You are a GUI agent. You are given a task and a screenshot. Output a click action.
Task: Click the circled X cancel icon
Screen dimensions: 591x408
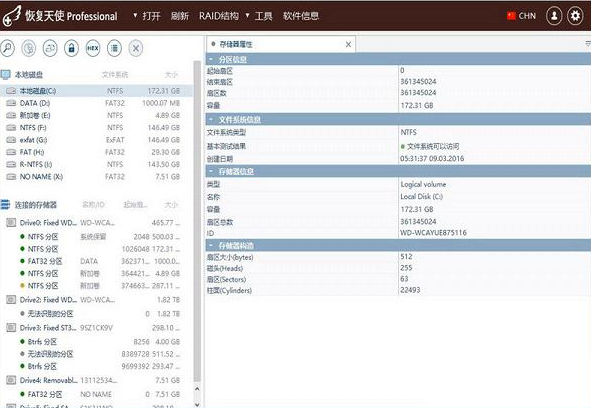pyautogui.click(x=136, y=48)
